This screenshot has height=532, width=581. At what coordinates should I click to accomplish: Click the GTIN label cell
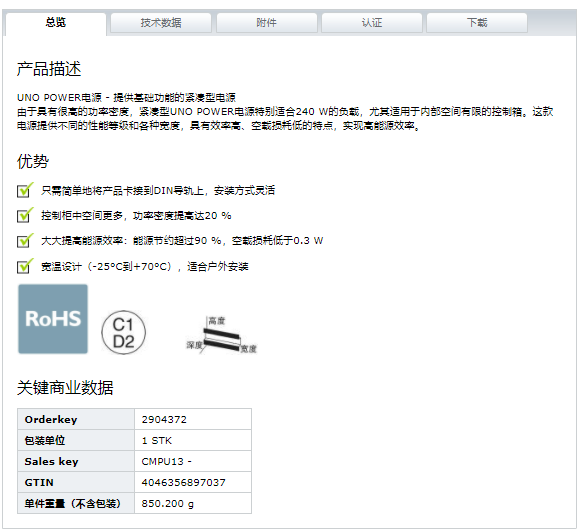coord(76,482)
